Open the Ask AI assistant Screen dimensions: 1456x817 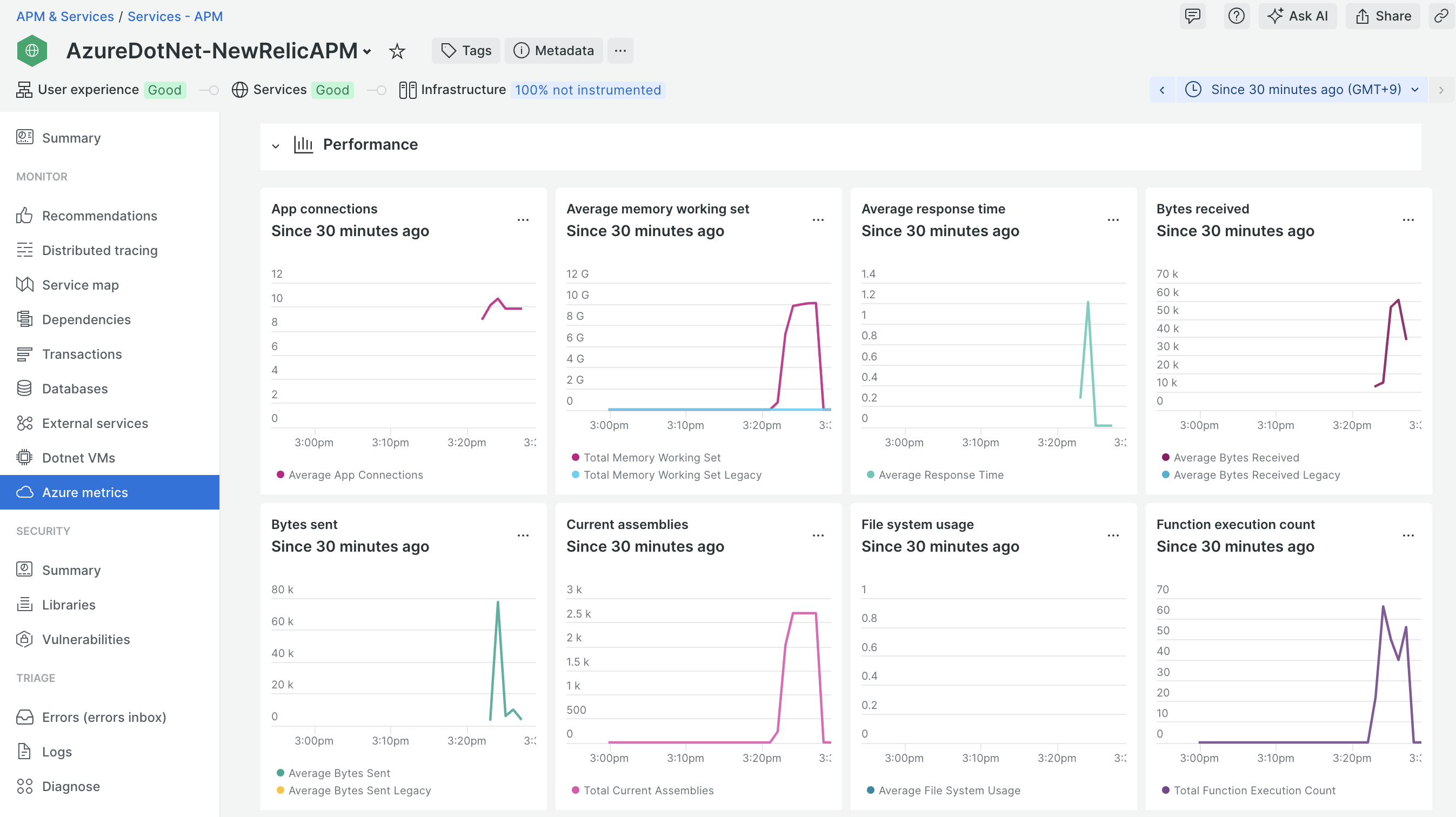(1298, 16)
